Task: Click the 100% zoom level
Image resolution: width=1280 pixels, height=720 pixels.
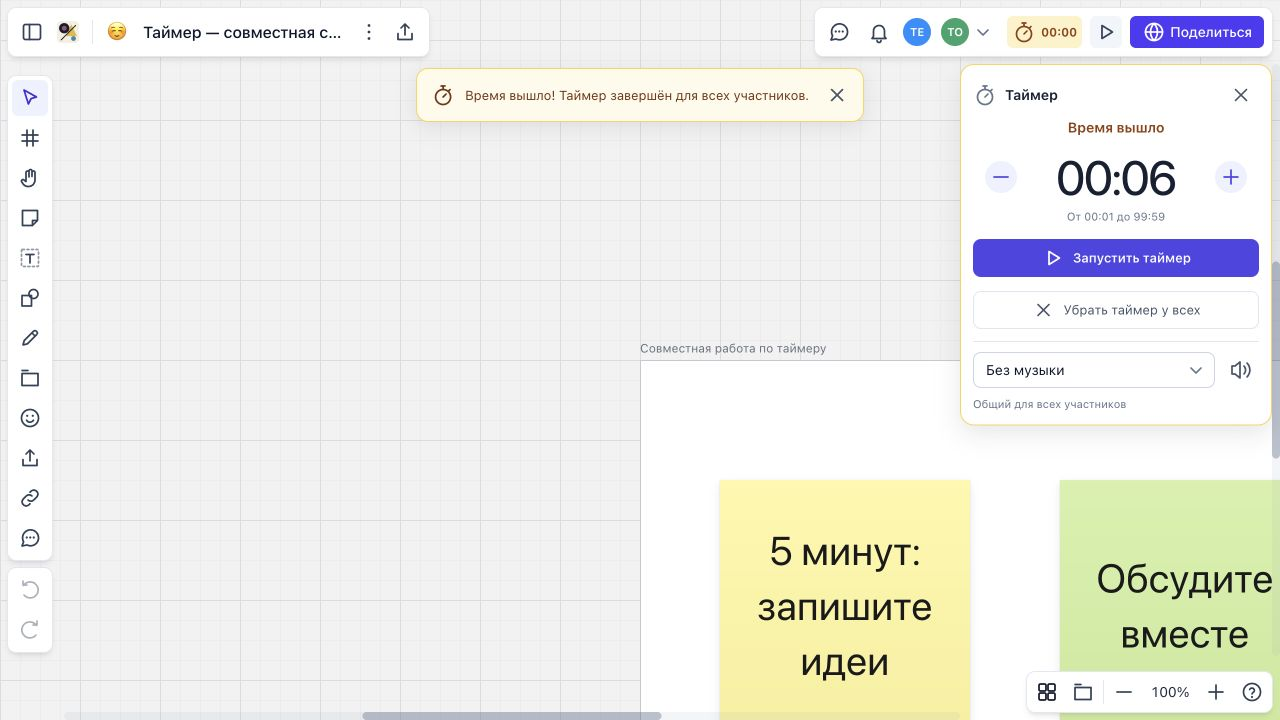Action: click(1170, 692)
